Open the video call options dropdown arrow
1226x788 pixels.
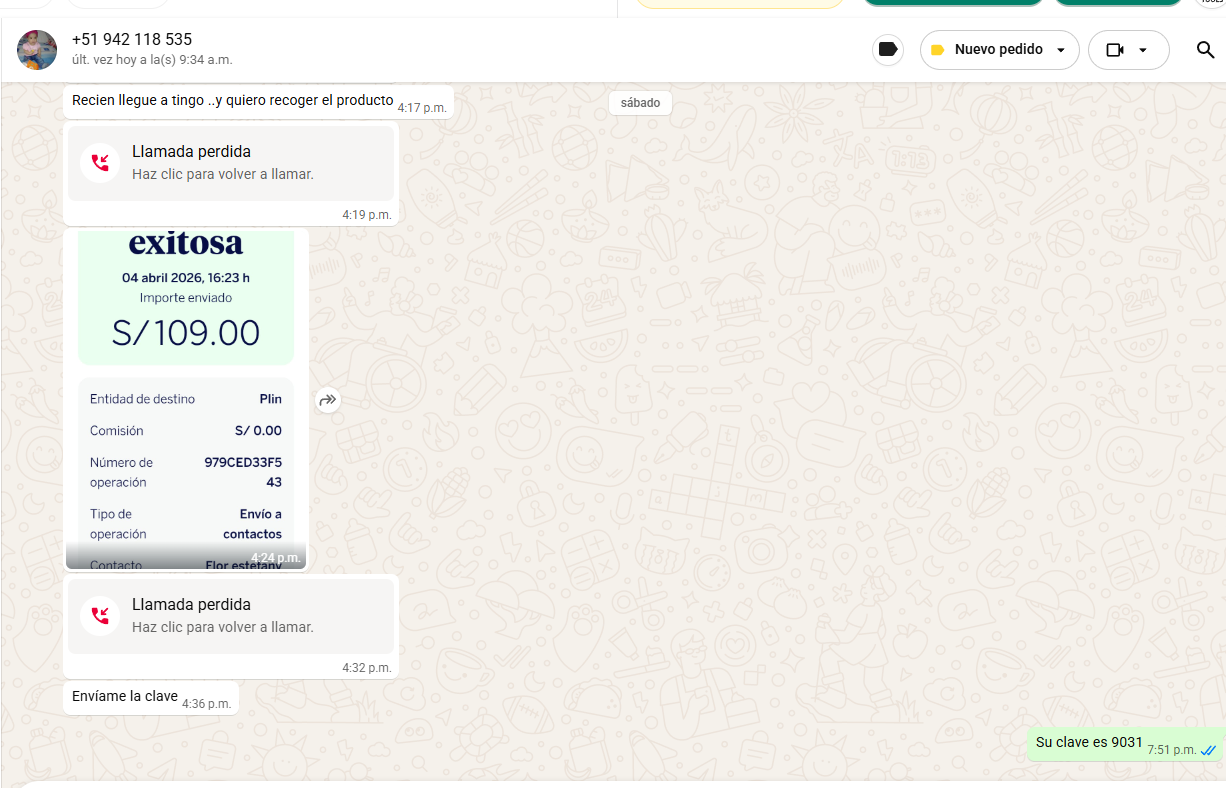[1143, 50]
